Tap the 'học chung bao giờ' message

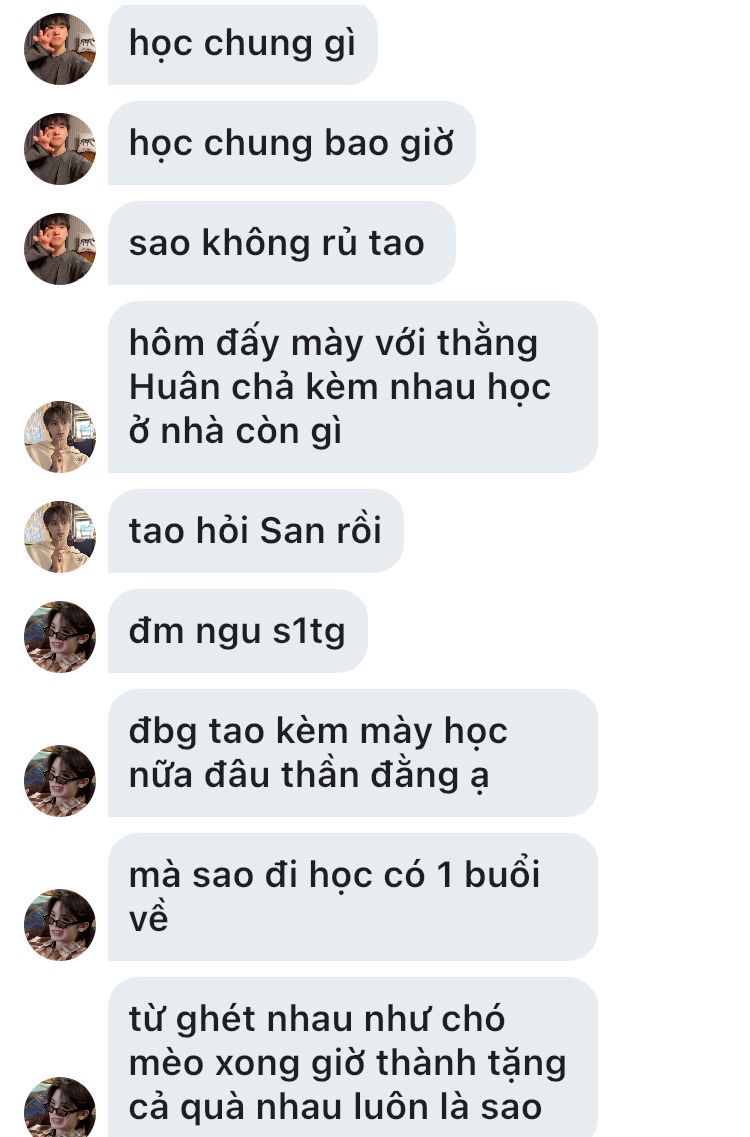[x=292, y=143]
